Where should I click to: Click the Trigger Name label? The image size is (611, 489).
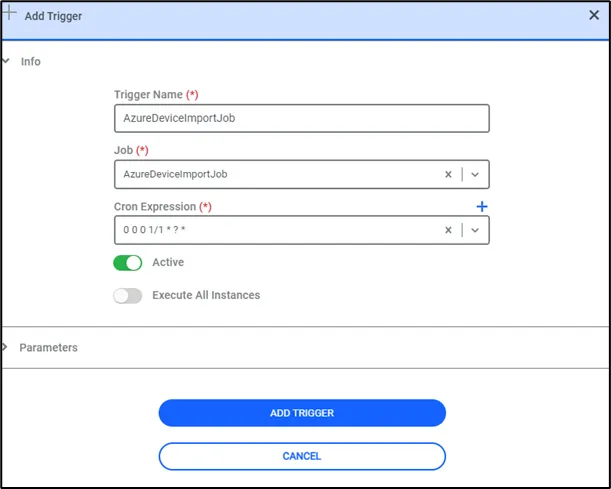[x=156, y=95]
